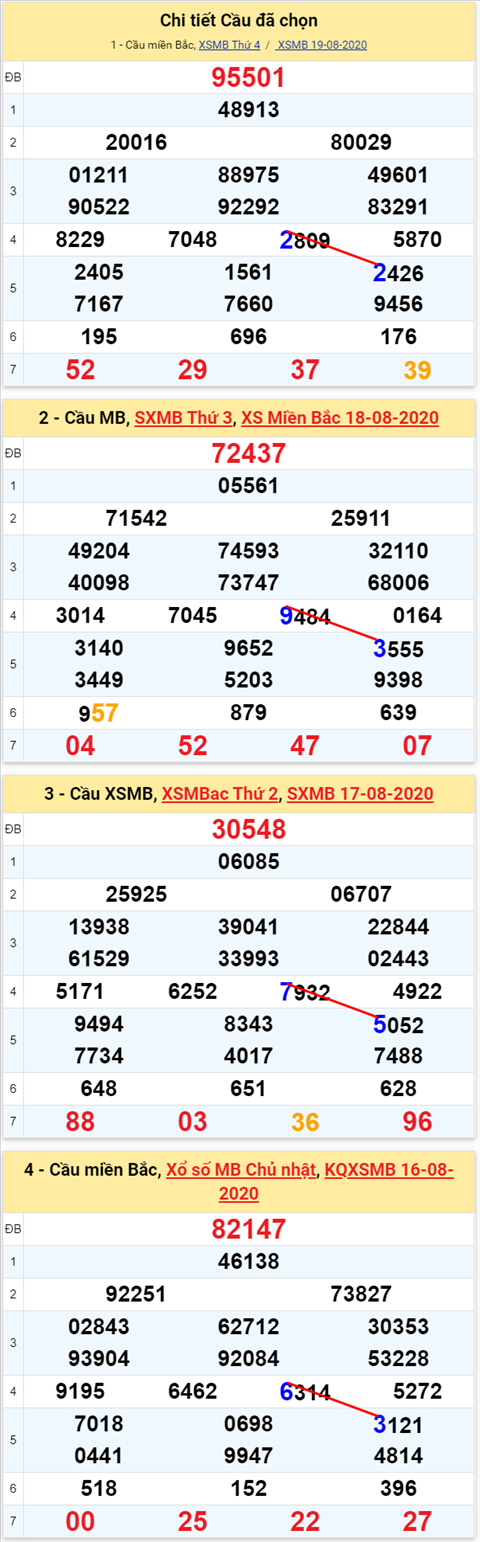Select fifth prize number 2426
The image size is (480, 1542).
pos(398,272)
